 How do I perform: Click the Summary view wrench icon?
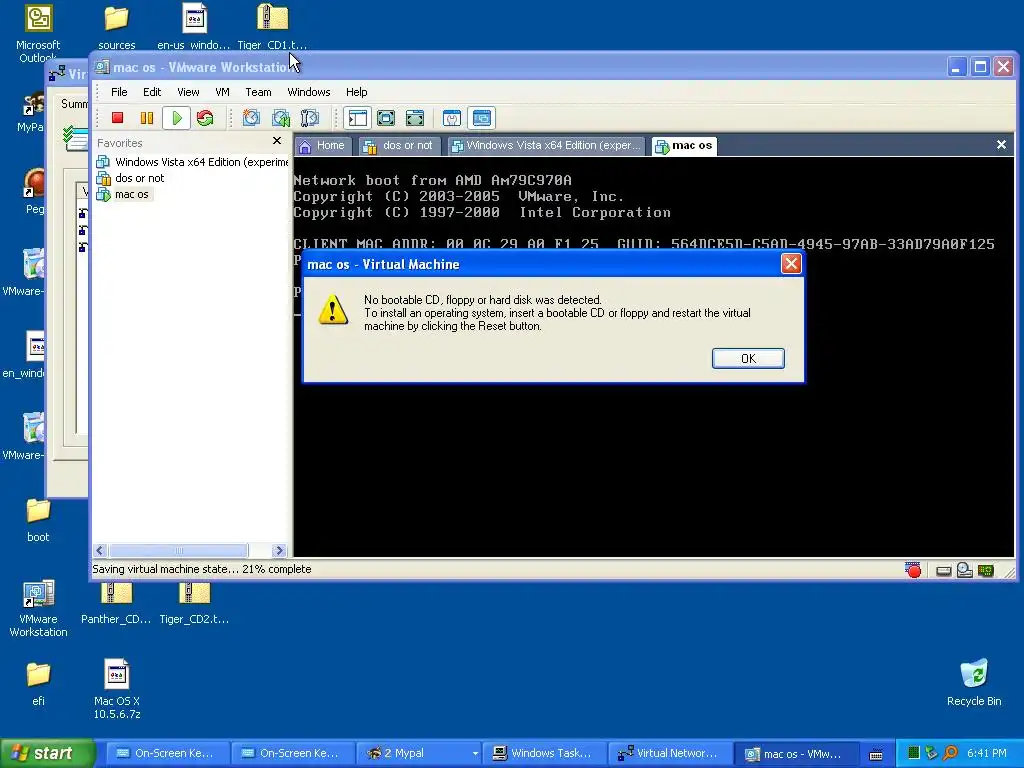click(452, 118)
